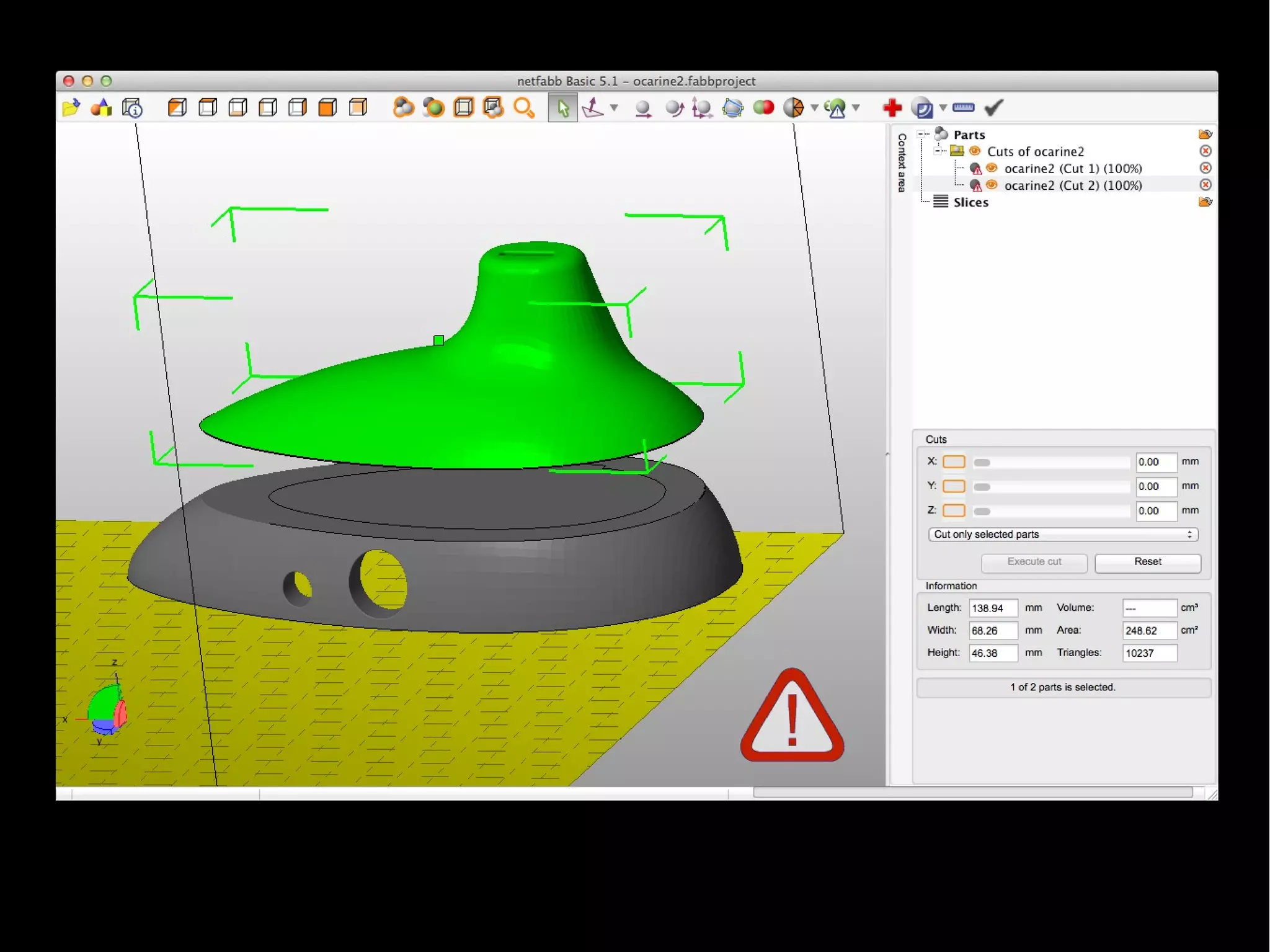Hide ocarine2 Cut 2 using eye icon

(x=992, y=185)
